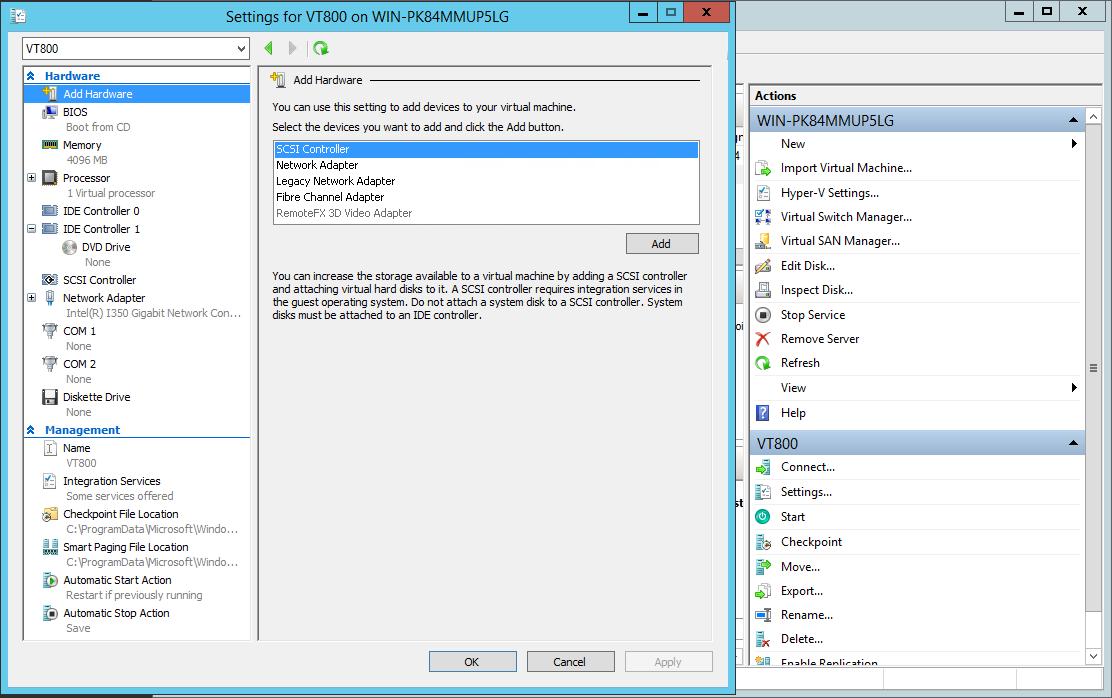Click the Apply button
This screenshot has height=698, width=1112.
[668, 662]
